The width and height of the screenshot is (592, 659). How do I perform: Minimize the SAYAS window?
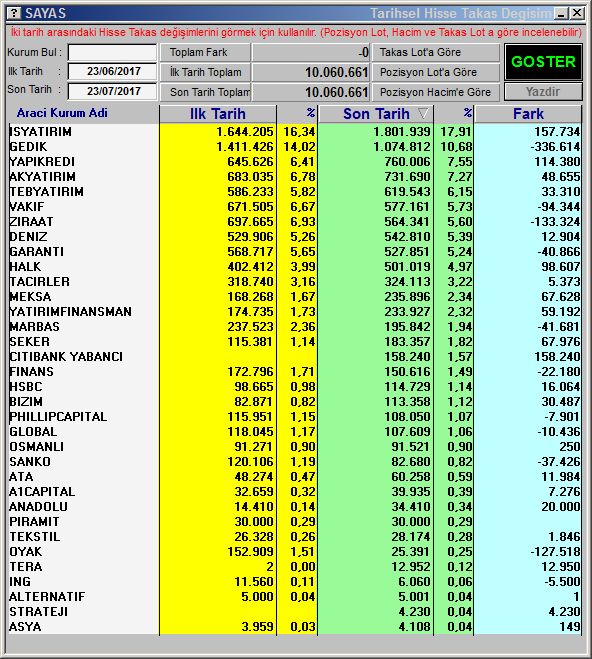tap(561, 13)
